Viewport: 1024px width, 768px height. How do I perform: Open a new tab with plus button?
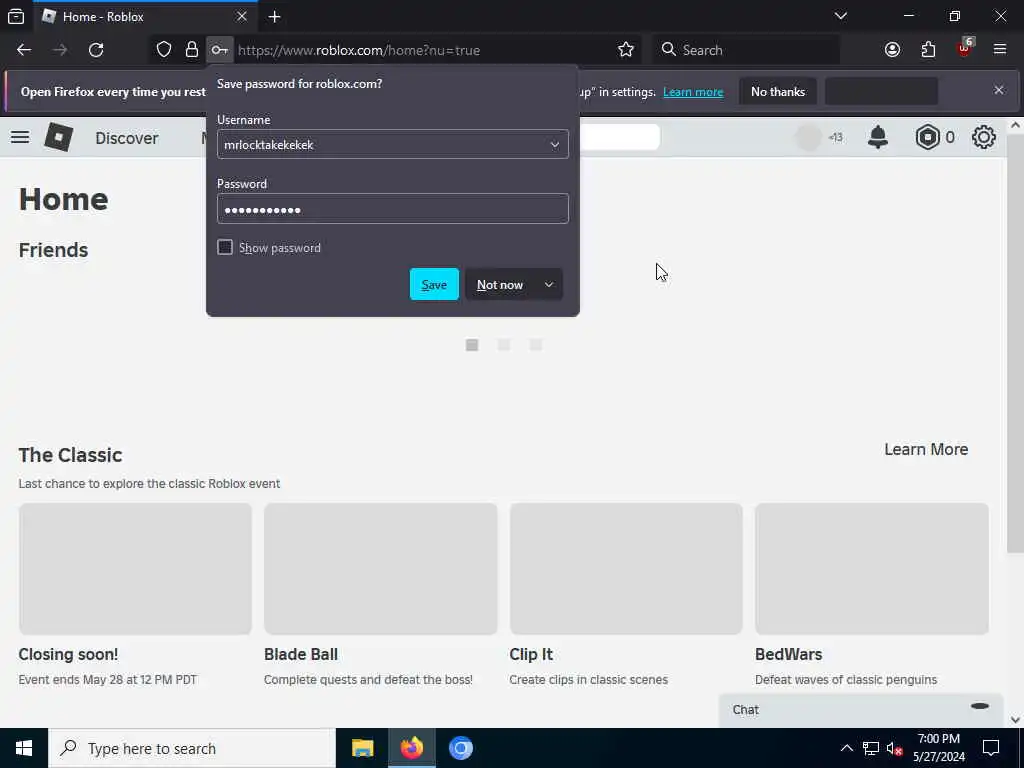pyautogui.click(x=274, y=17)
